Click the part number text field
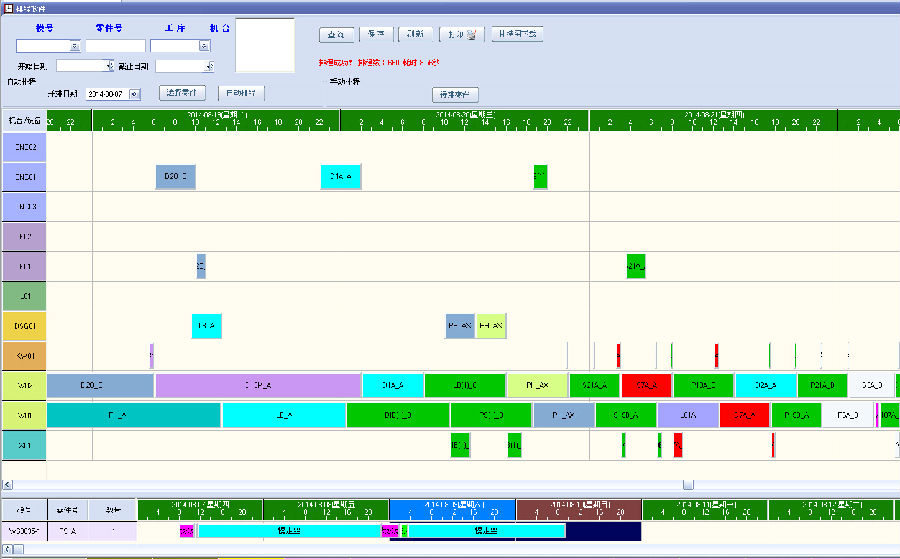Image resolution: width=900 pixels, height=559 pixels. 115,46
